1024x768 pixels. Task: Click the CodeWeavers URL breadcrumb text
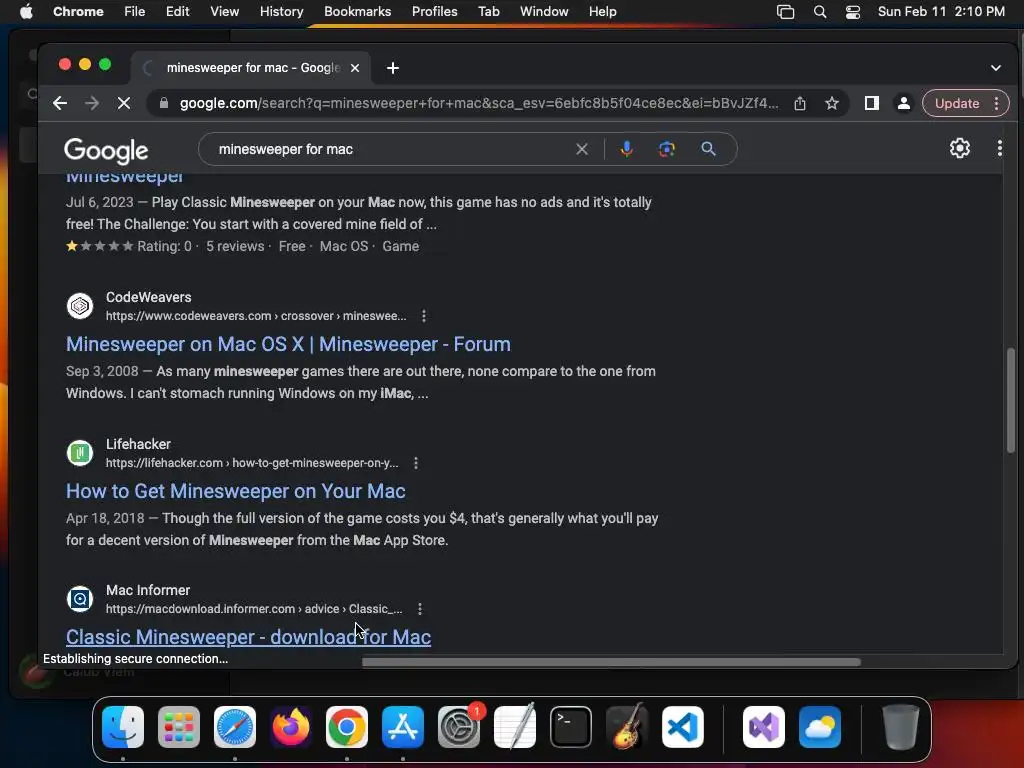256,316
